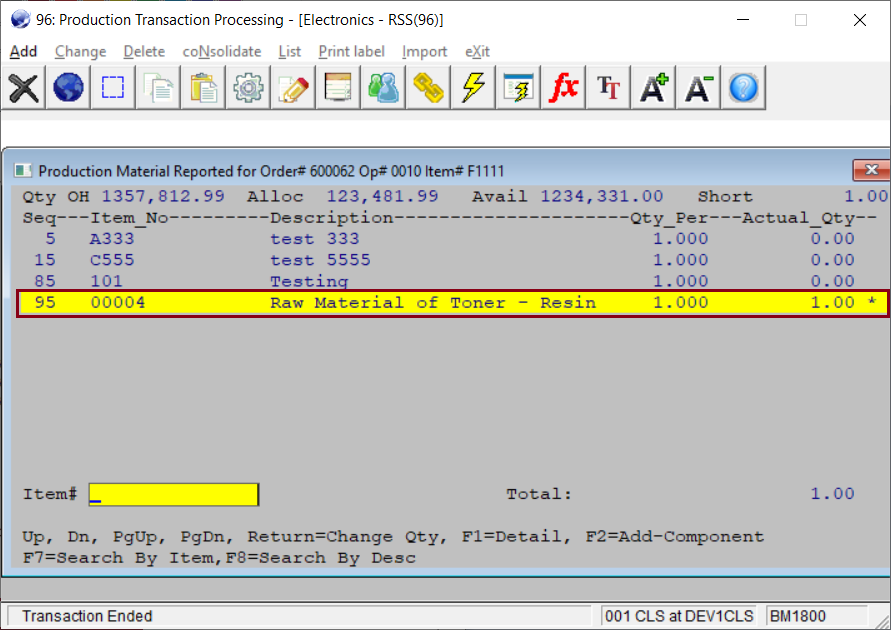The height and width of the screenshot is (630, 891).
Task: Open the gear settings toolbar icon
Action: 248,87
